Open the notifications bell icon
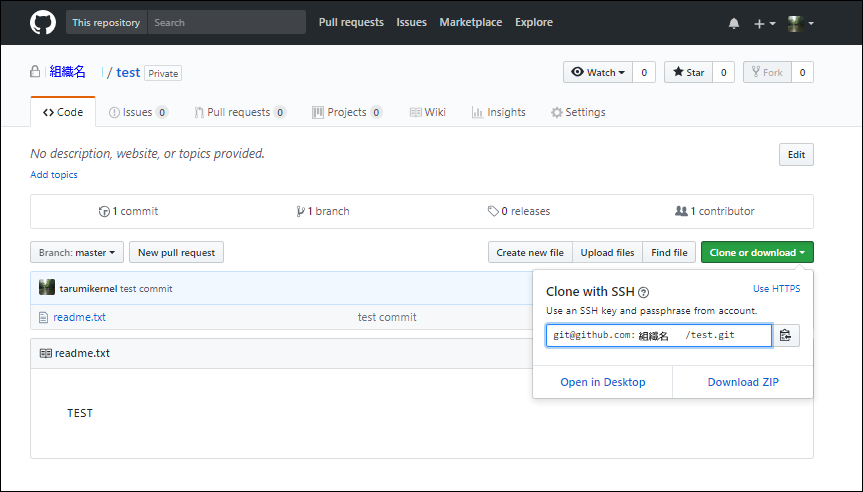Image resolution: width=863 pixels, height=492 pixels. (x=734, y=23)
